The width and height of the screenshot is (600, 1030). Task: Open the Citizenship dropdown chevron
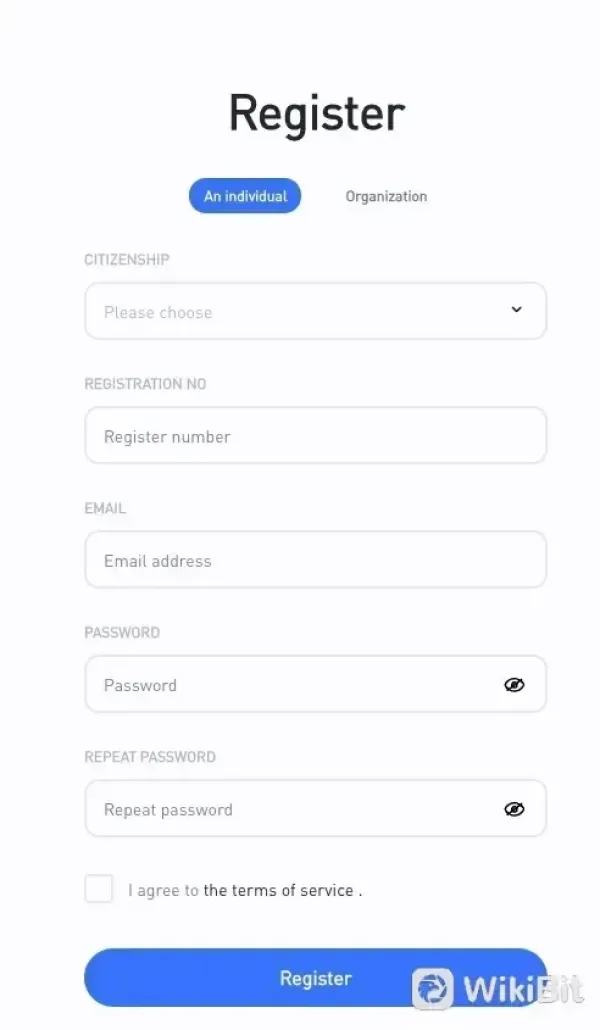click(x=517, y=311)
